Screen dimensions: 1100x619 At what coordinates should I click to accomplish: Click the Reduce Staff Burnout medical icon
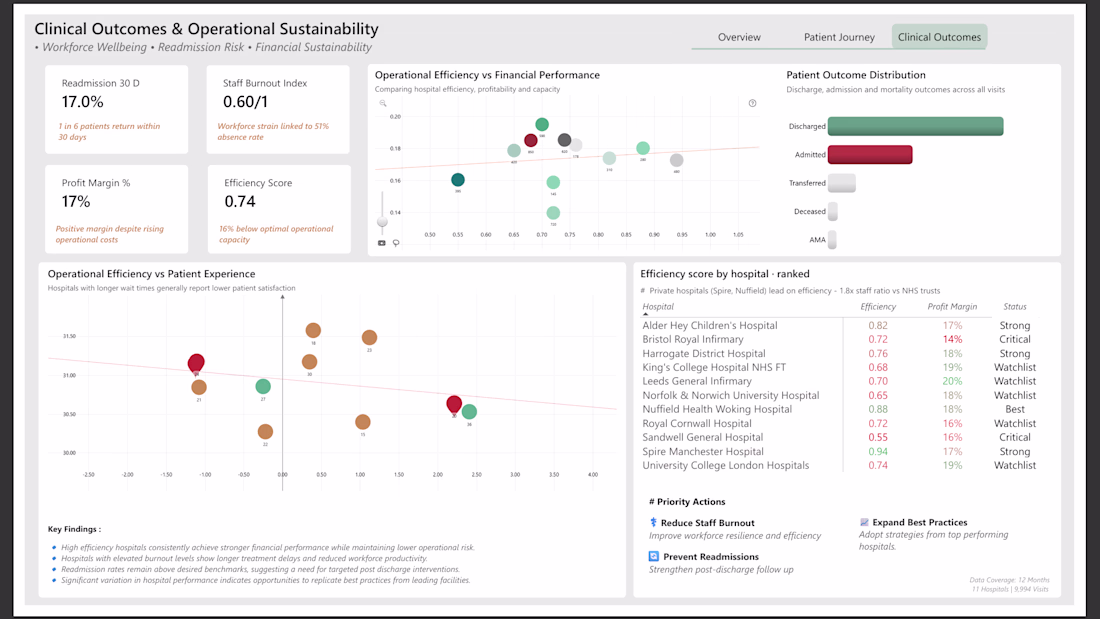[x=653, y=522]
